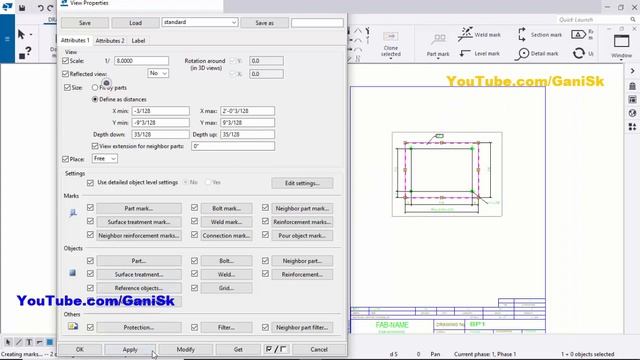Viewport: 640px width, 360px height.
Task: Click the globe icon in side pane
Action: [632, 113]
